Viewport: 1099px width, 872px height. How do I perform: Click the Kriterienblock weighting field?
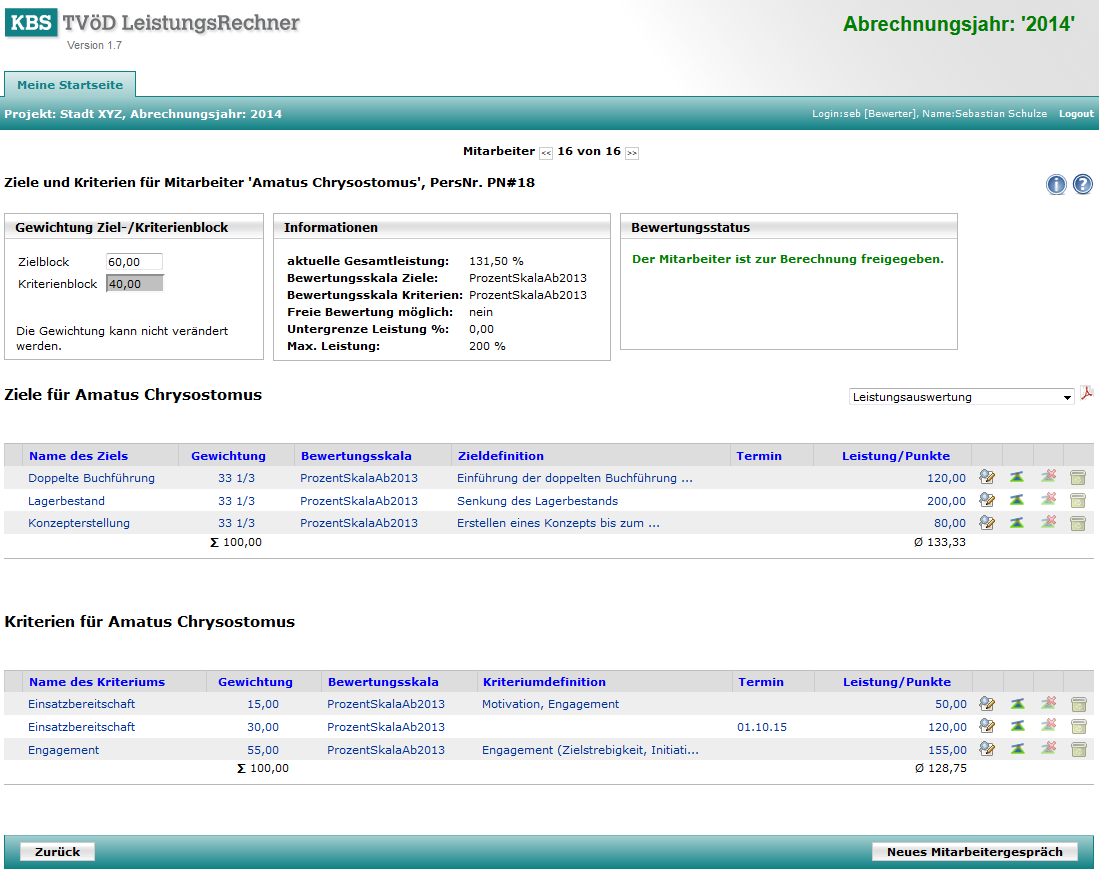[135, 284]
